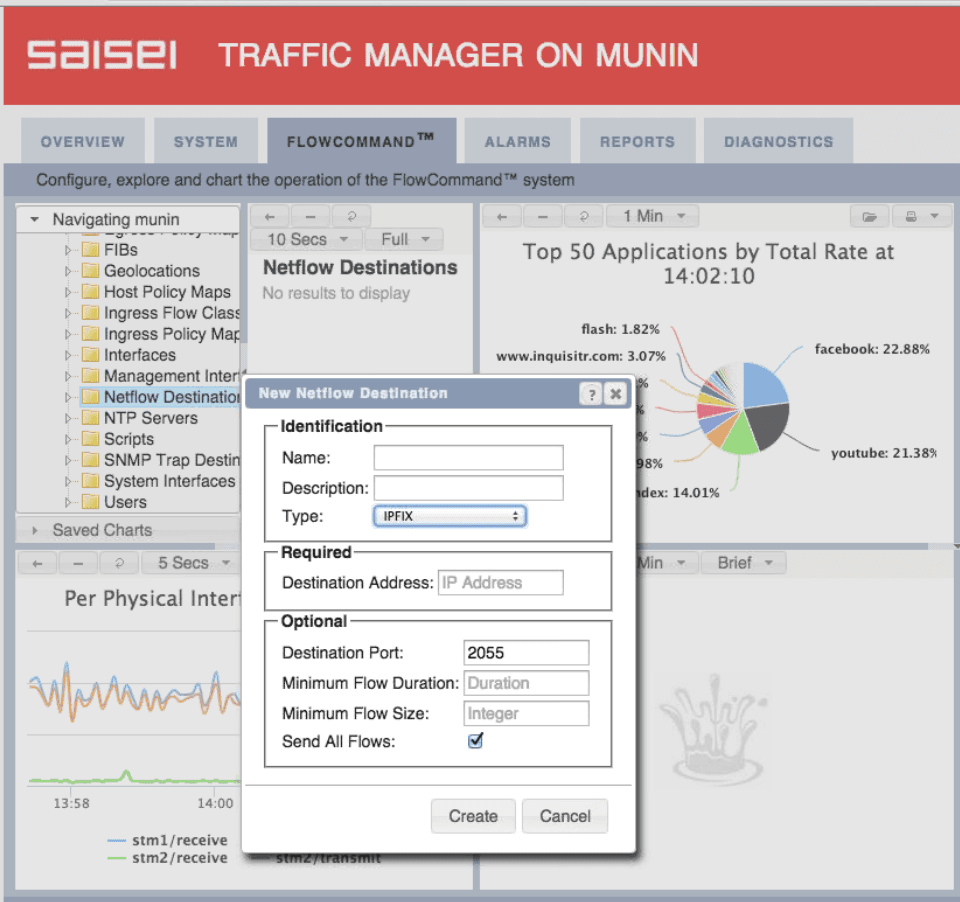Open the Alarms tab
The image size is (960, 902).
click(517, 141)
